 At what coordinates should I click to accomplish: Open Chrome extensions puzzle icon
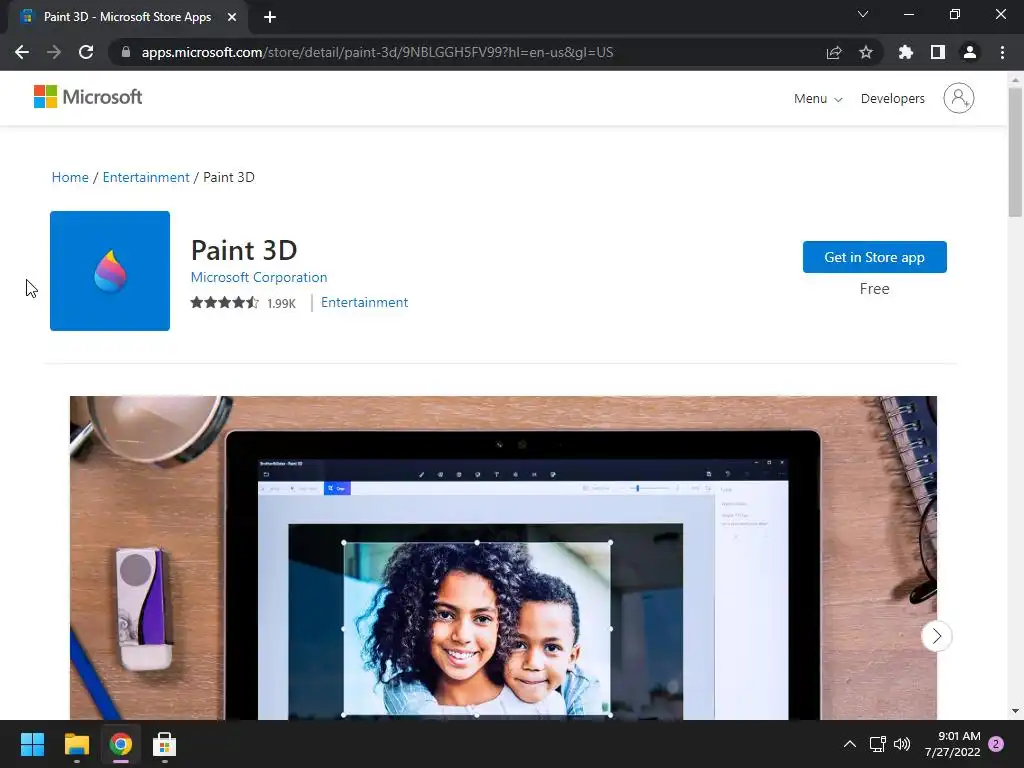point(906,52)
